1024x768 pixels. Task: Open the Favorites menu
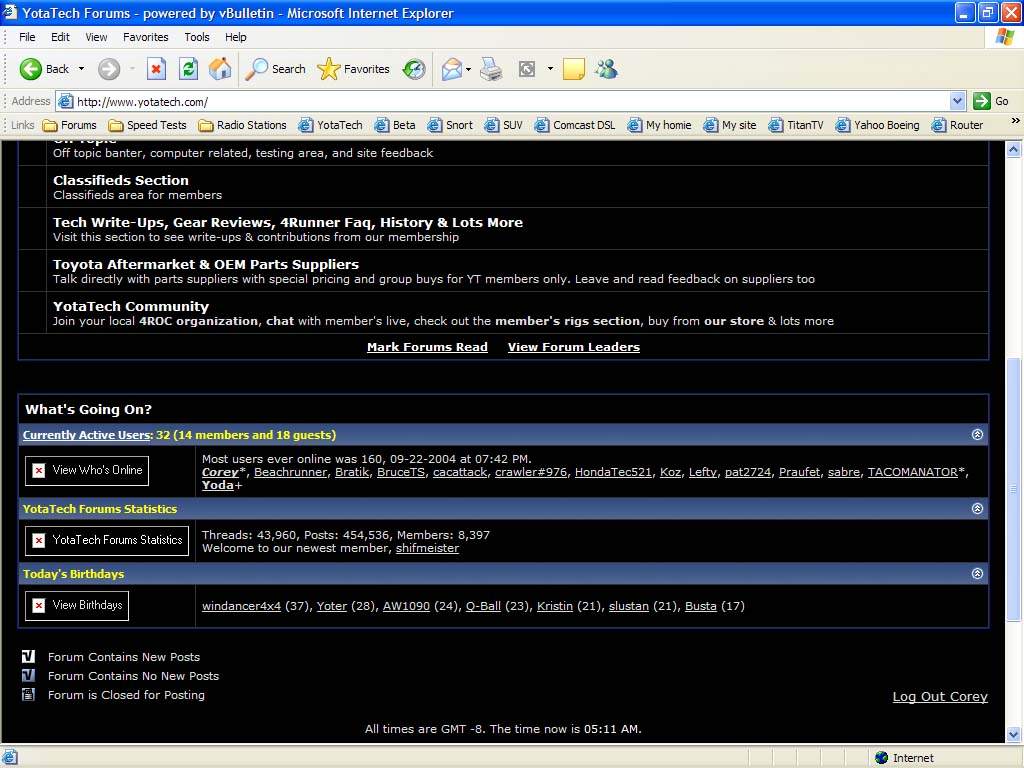click(146, 37)
